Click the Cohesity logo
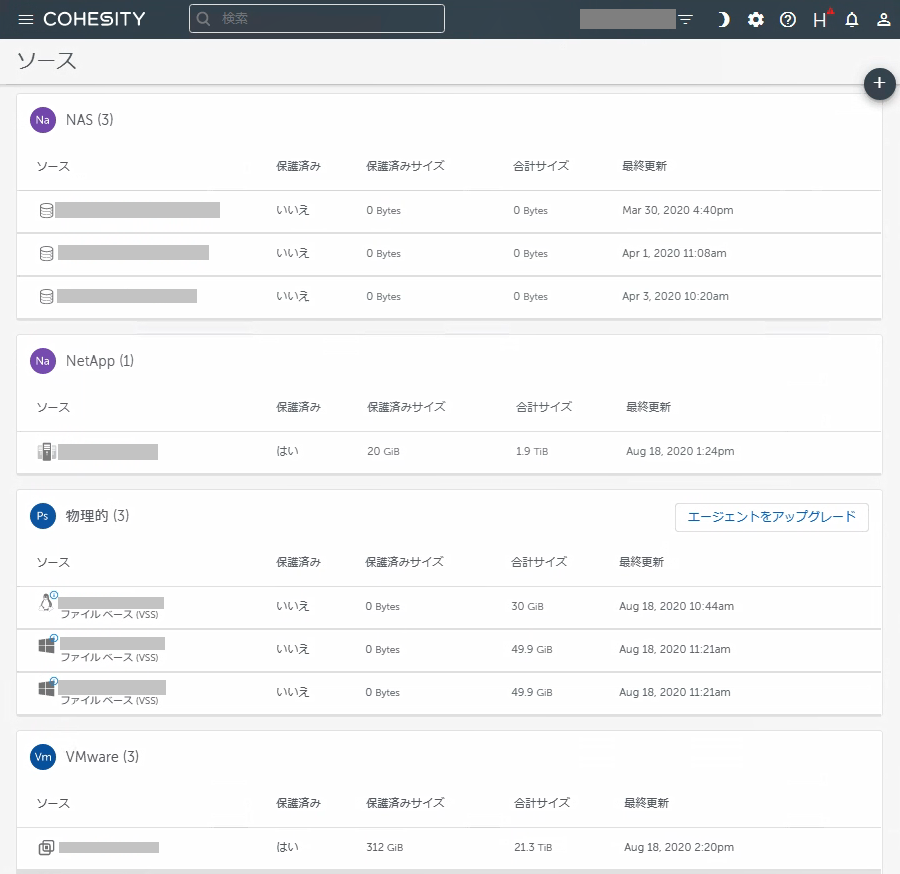This screenshot has height=874, width=900. 94,19
